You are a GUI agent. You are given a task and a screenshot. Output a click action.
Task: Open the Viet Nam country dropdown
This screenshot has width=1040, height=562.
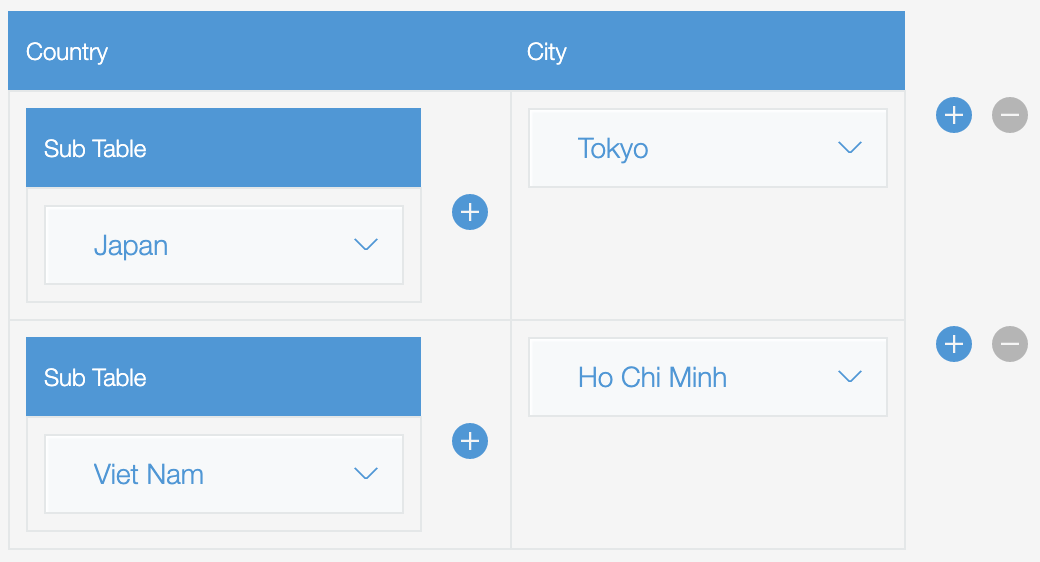[223, 474]
